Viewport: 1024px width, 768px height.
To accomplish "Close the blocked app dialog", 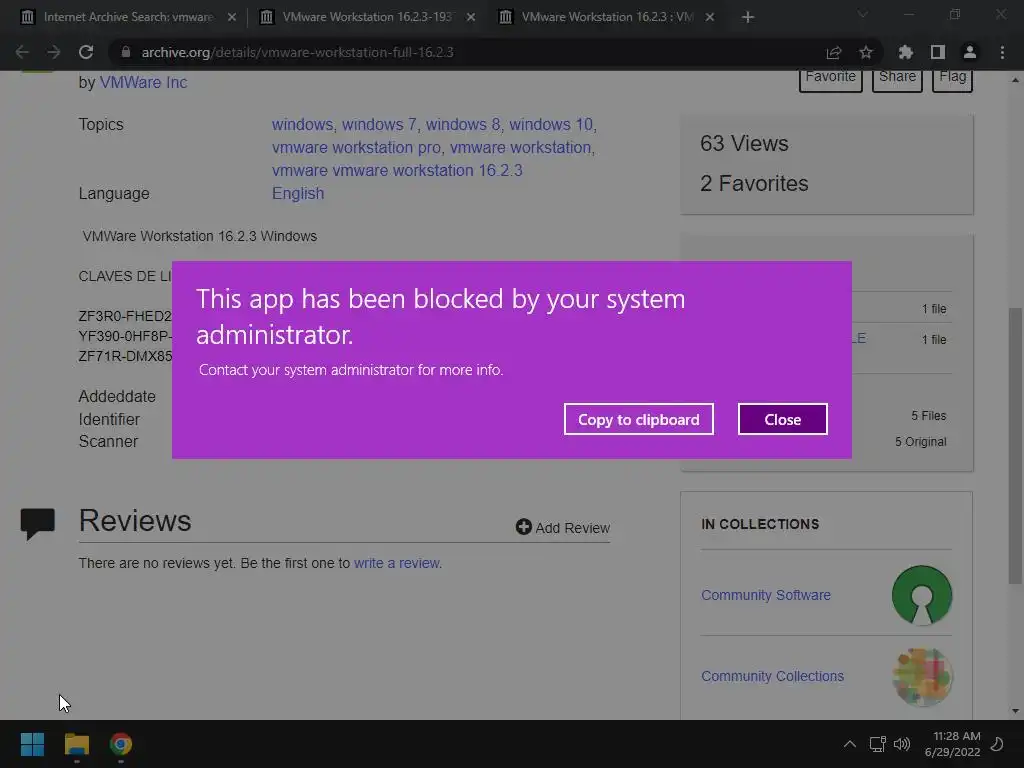I will [x=782, y=419].
